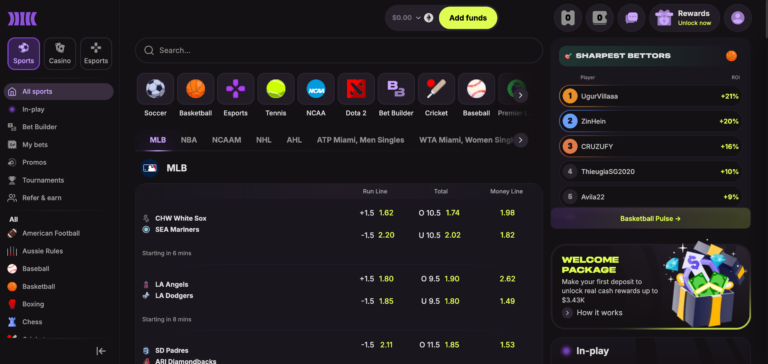Screen dimensions: 768x364
Task: Open ATP Miami, Men Singles tab
Action: click(360, 140)
